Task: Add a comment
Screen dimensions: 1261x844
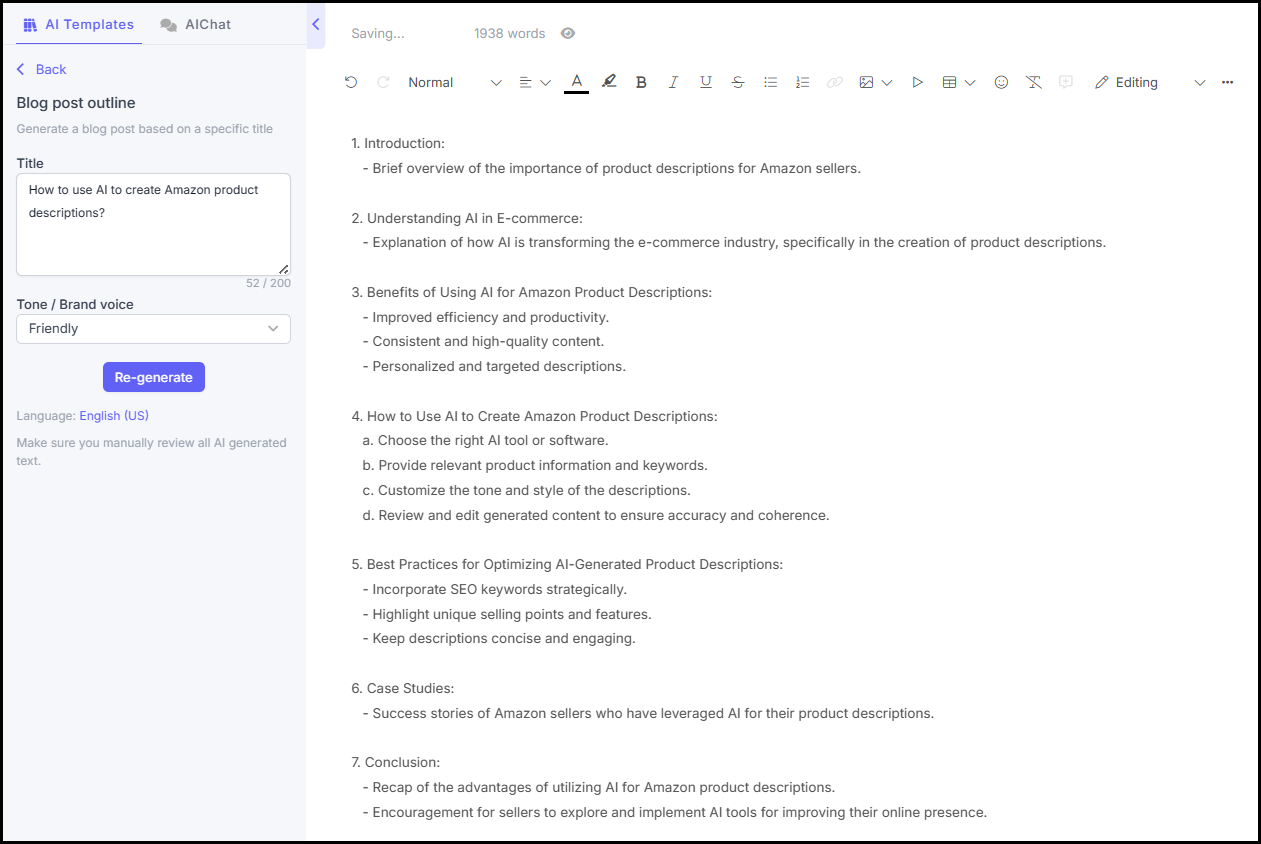Action: (1066, 82)
